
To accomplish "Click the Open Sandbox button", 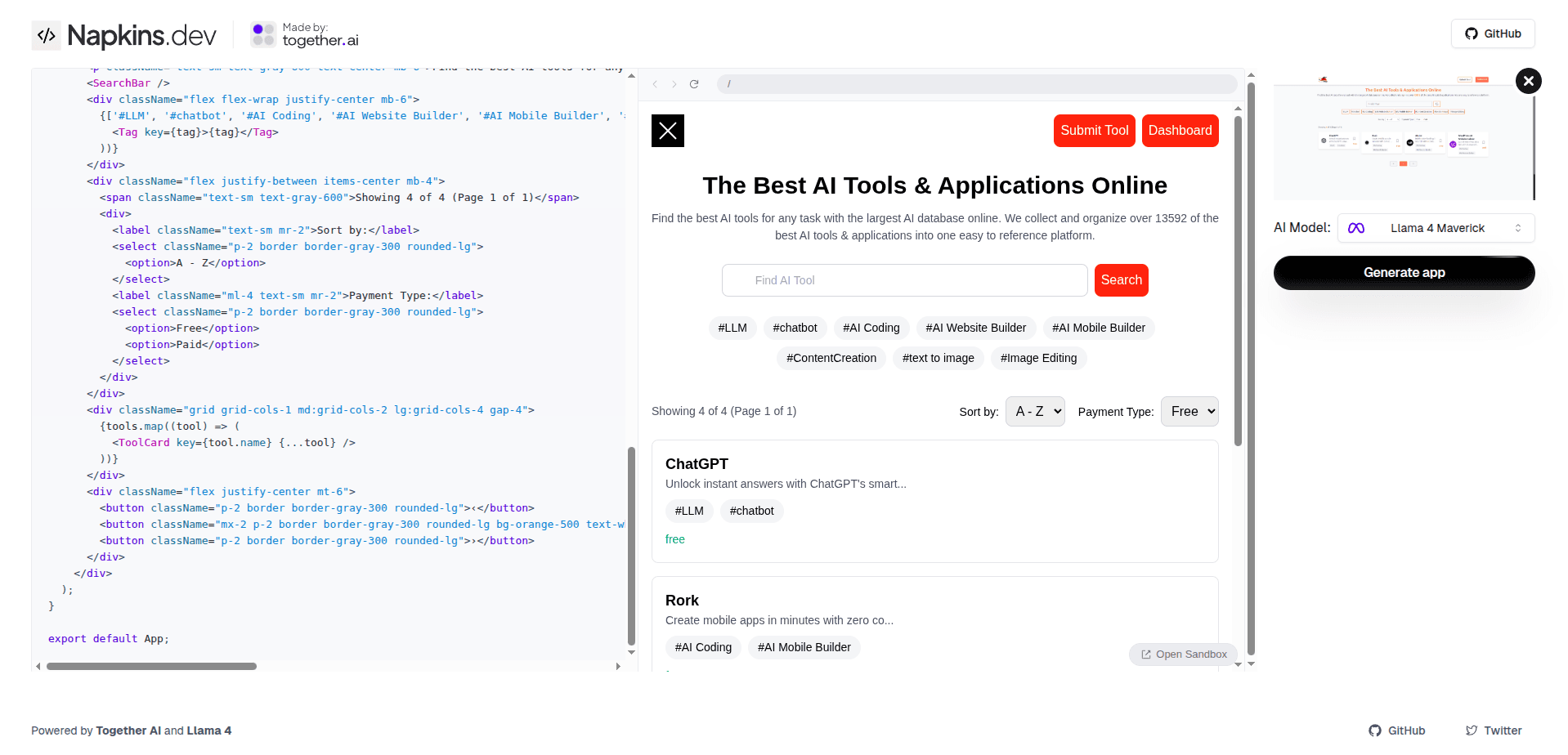I will [1183, 654].
